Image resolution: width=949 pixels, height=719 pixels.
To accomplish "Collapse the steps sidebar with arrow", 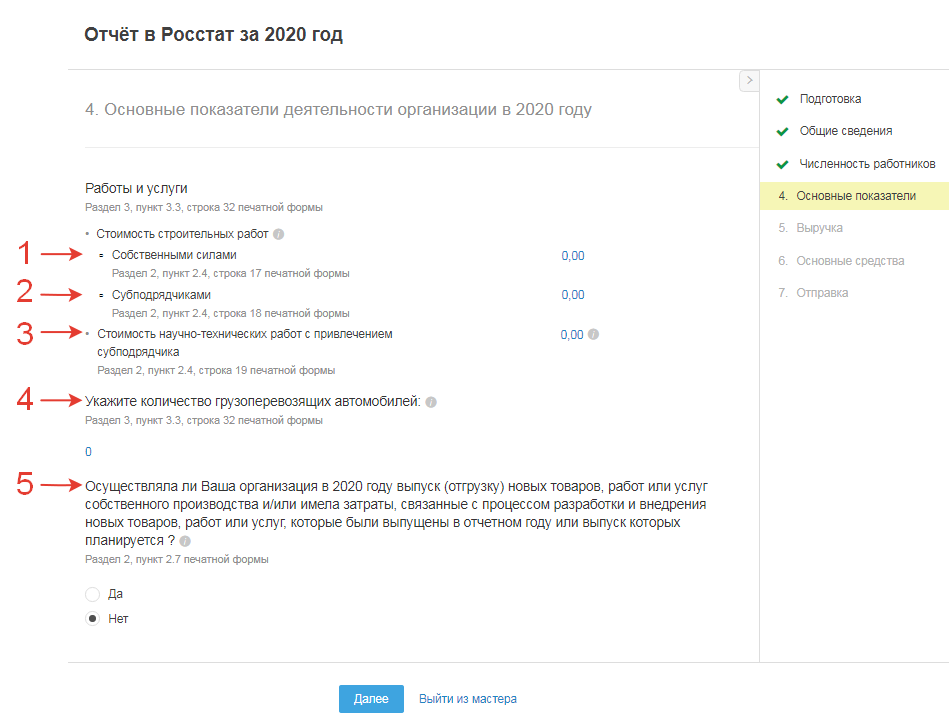I will click(750, 80).
